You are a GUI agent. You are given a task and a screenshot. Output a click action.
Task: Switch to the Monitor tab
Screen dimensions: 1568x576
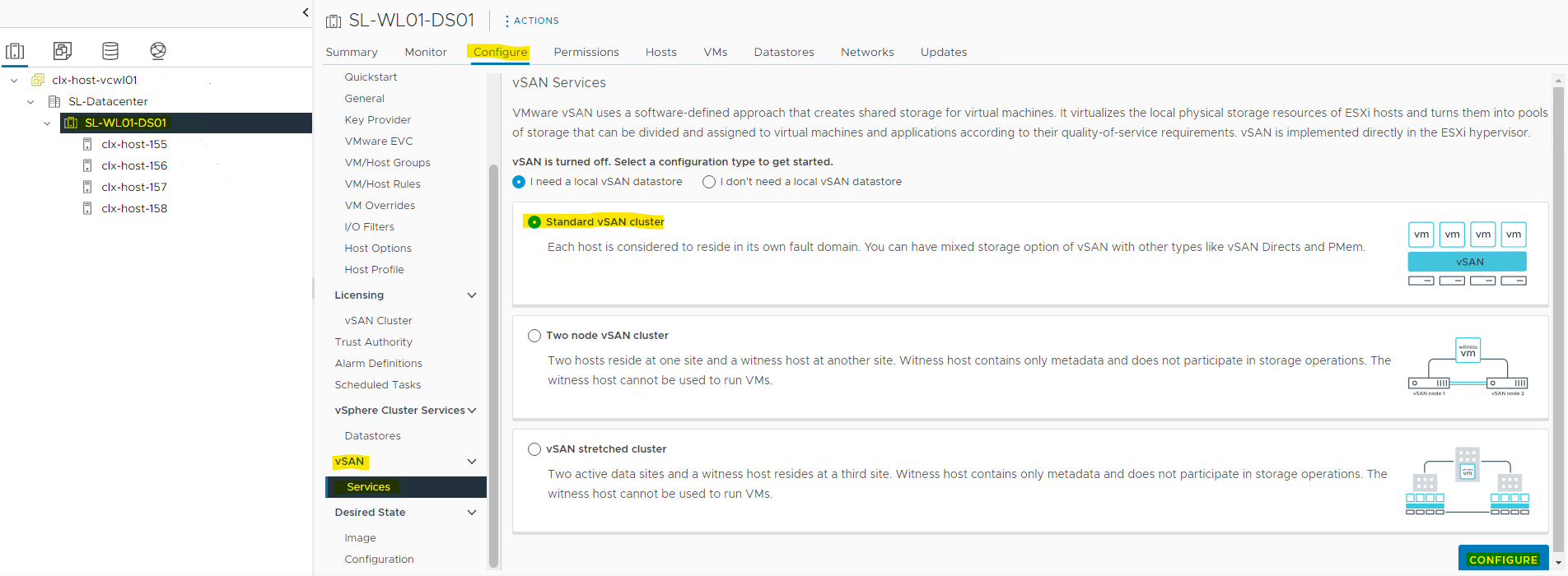pyautogui.click(x=426, y=52)
